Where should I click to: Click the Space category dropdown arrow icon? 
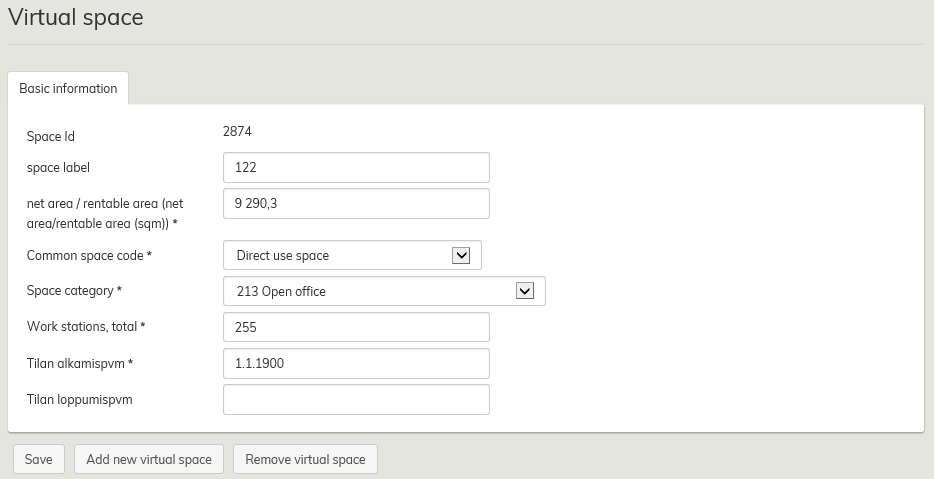point(525,291)
